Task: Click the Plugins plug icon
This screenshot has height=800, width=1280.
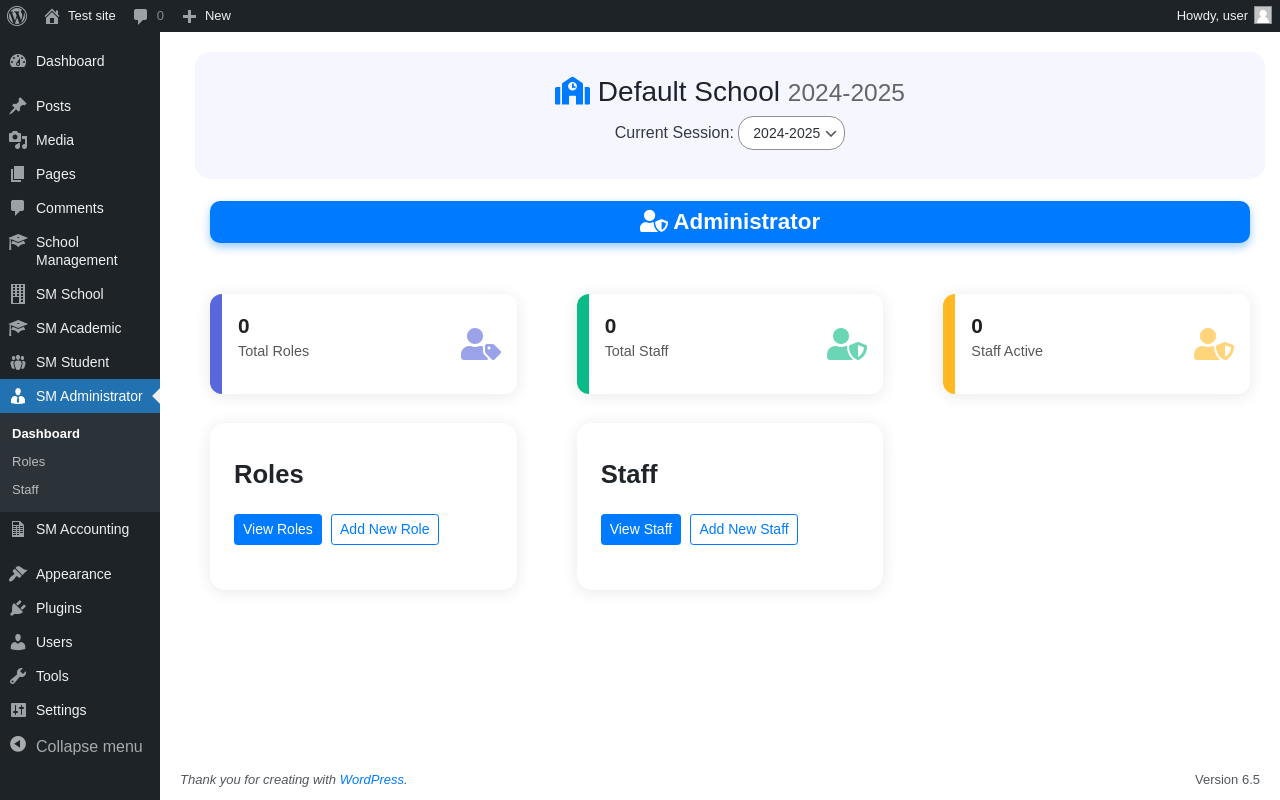Action: 18,608
